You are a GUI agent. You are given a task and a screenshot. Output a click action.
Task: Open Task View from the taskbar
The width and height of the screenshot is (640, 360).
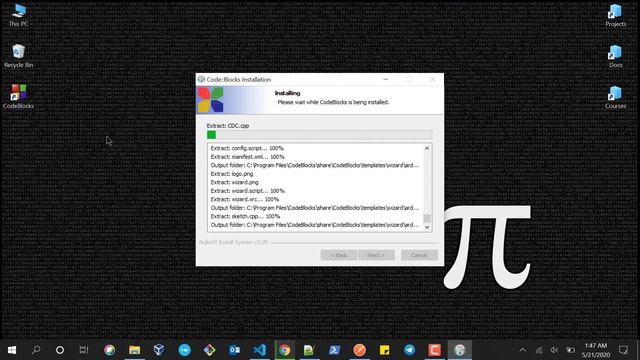click(84, 350)
